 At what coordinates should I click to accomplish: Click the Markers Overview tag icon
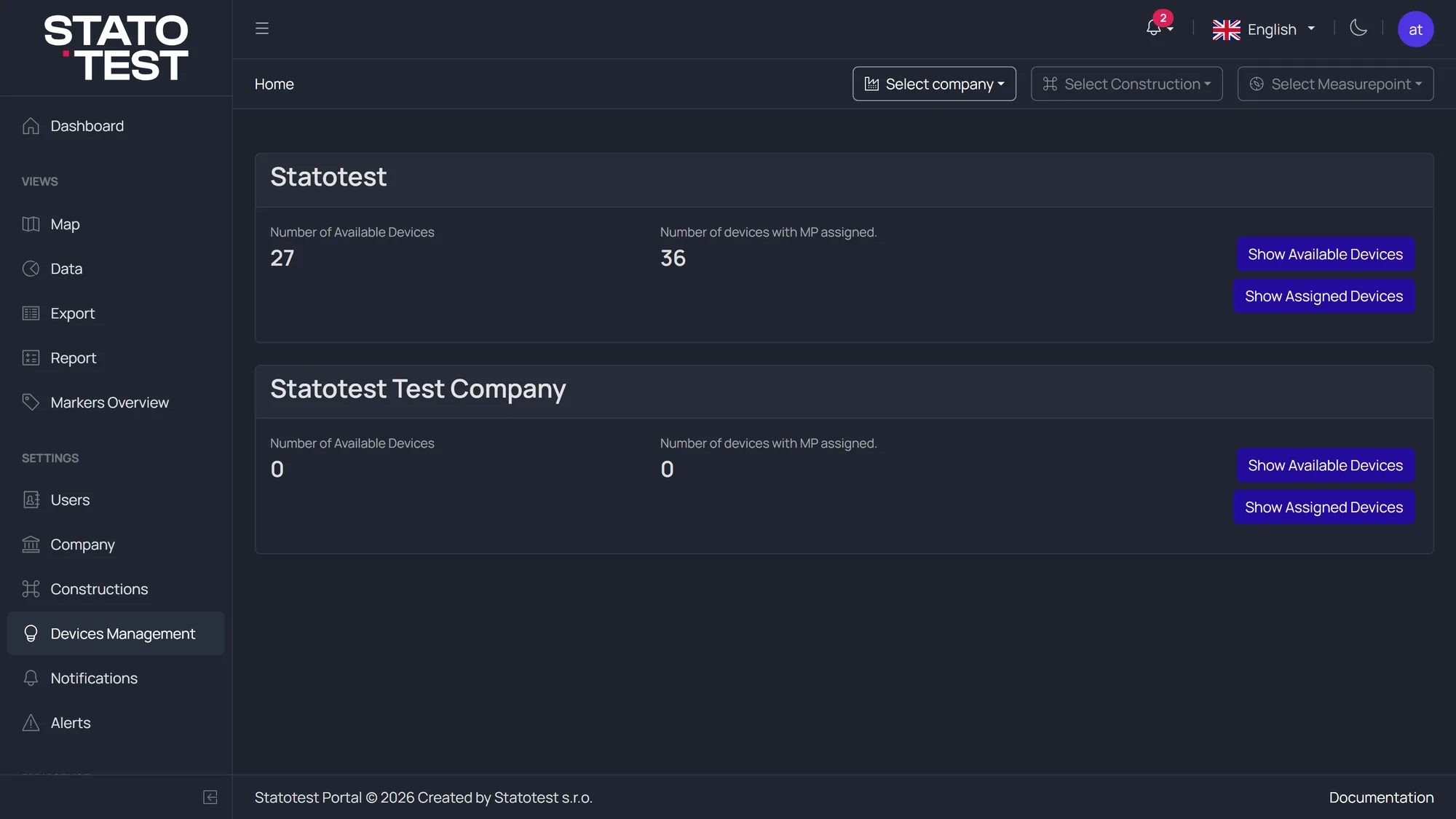[31, 402]
